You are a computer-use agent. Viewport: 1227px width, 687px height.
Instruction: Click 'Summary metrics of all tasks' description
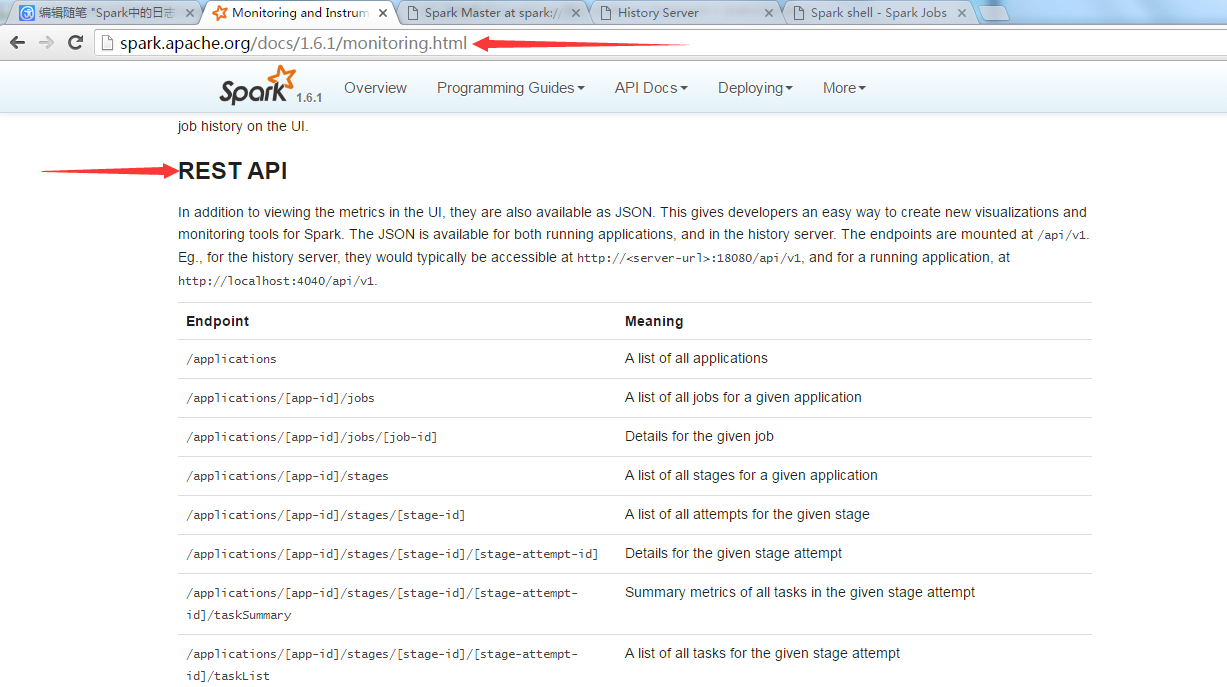(x=800, y=592)
